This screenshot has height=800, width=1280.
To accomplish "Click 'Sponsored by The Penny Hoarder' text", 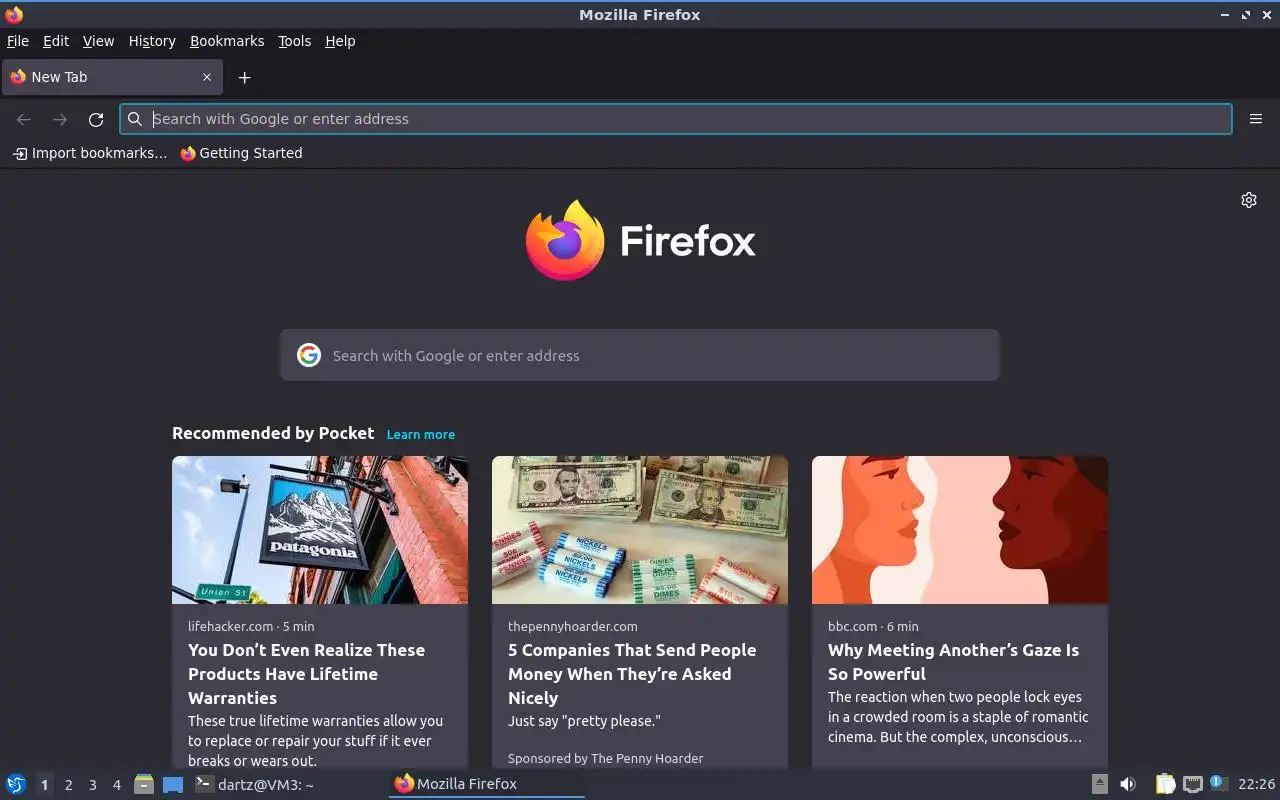I will point(605,758).
